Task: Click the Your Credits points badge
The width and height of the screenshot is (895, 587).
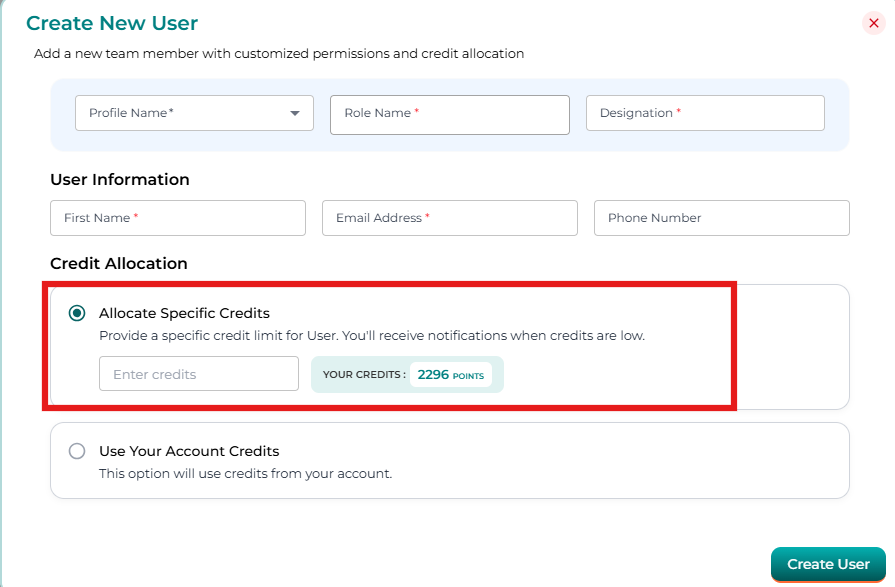Action: click(x=407, y=374)
